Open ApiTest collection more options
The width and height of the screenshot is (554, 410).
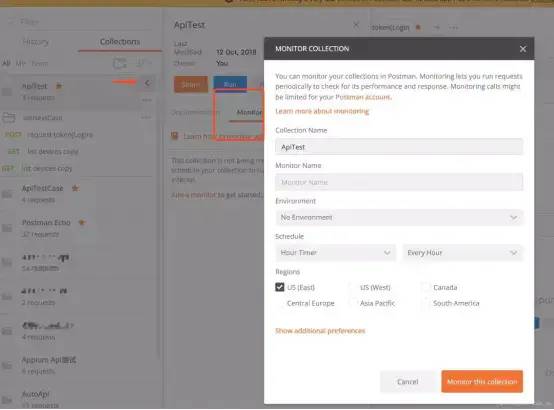click(x=147, y=100)
